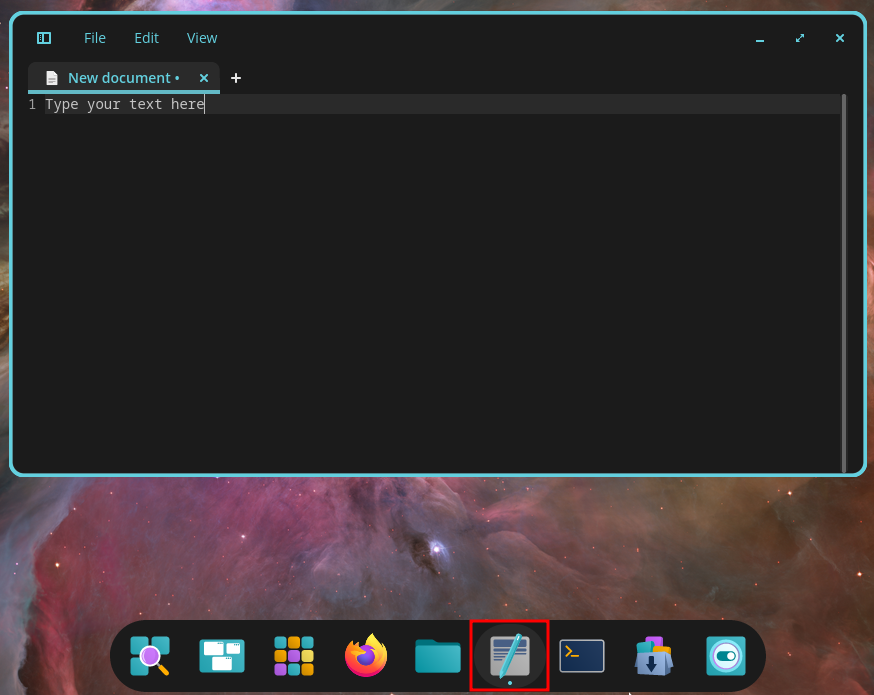Click the highlighted text editor dock icon
874x695 pixels.
510,656
